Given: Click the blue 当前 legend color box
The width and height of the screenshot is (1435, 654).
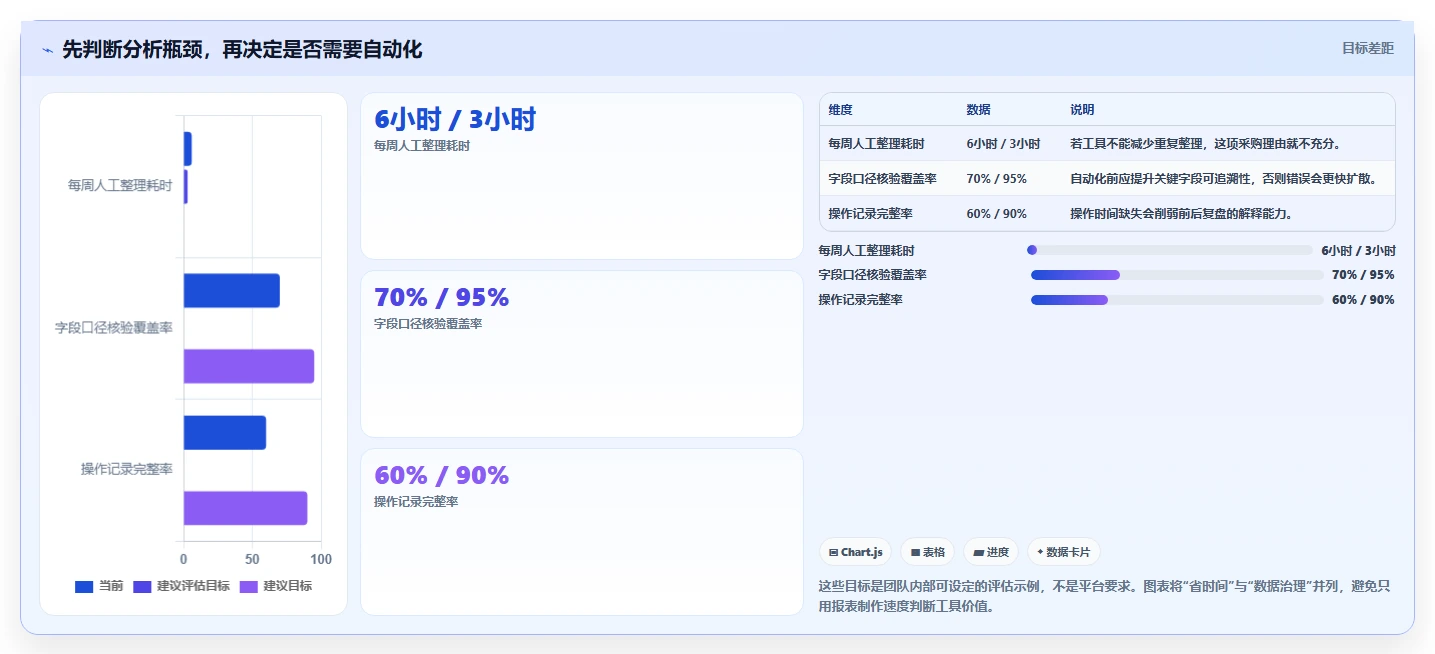Looking at the screenshot, I should [84, 586].
